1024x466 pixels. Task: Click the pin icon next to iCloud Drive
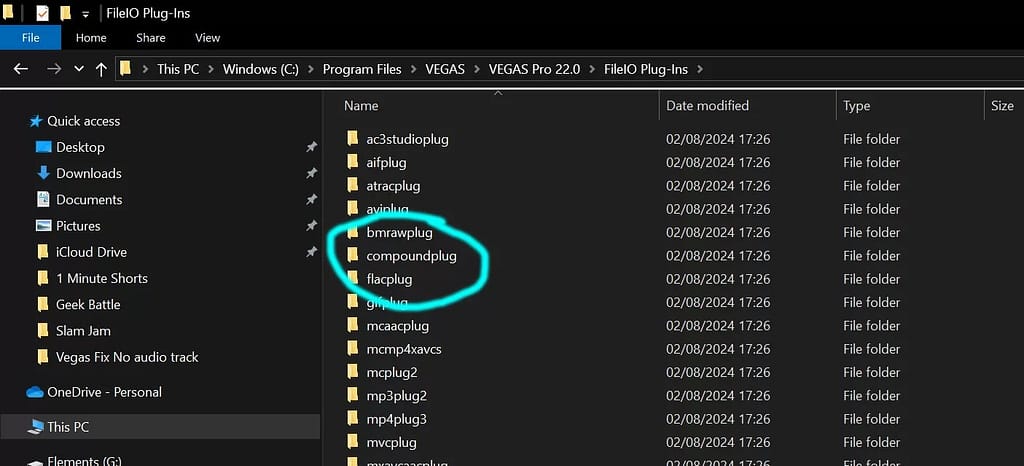click(312, 252)
